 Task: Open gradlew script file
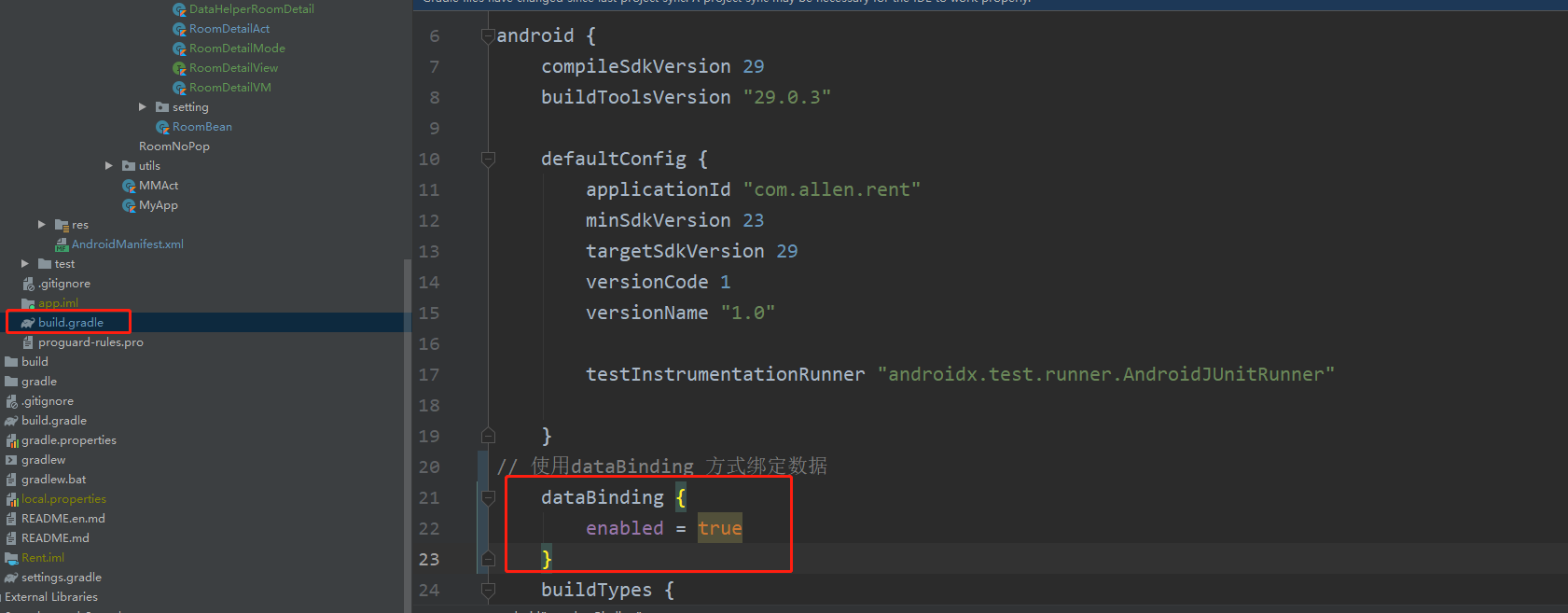click(x=44, y=460)
